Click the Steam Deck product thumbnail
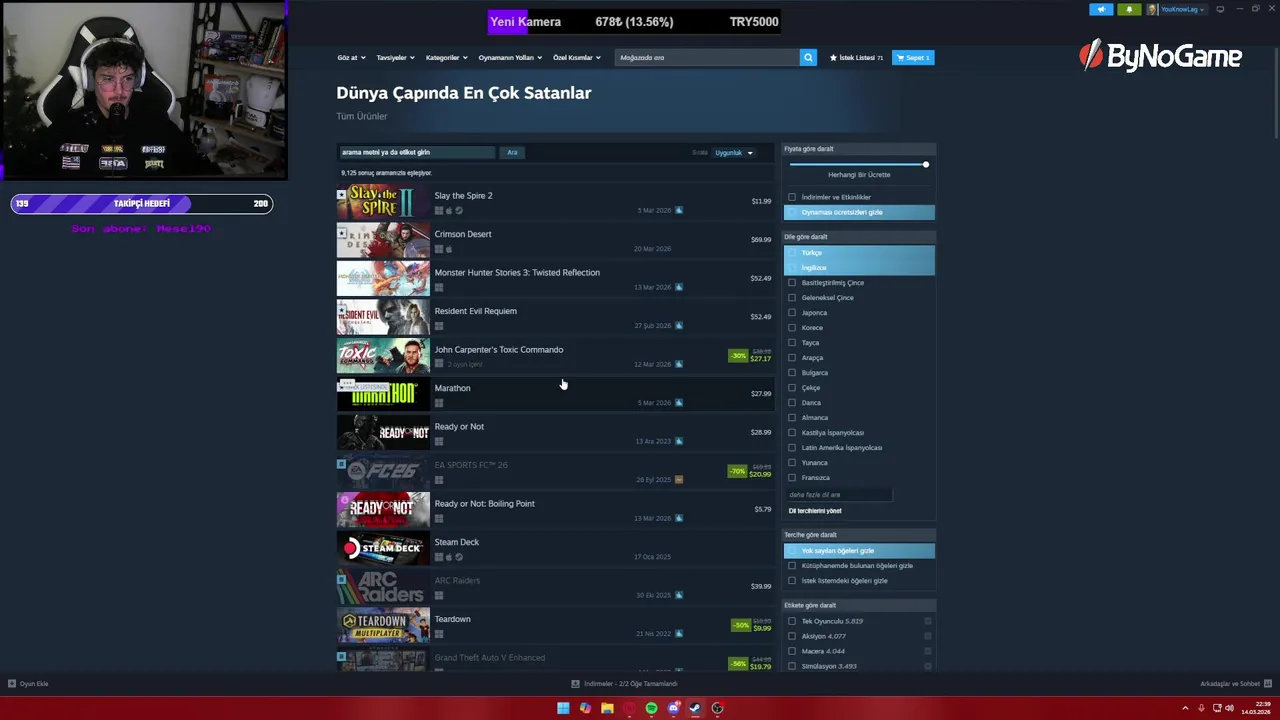Image resolution: width=1280 pixels, height=720 pixels. [x=383, y=548]
